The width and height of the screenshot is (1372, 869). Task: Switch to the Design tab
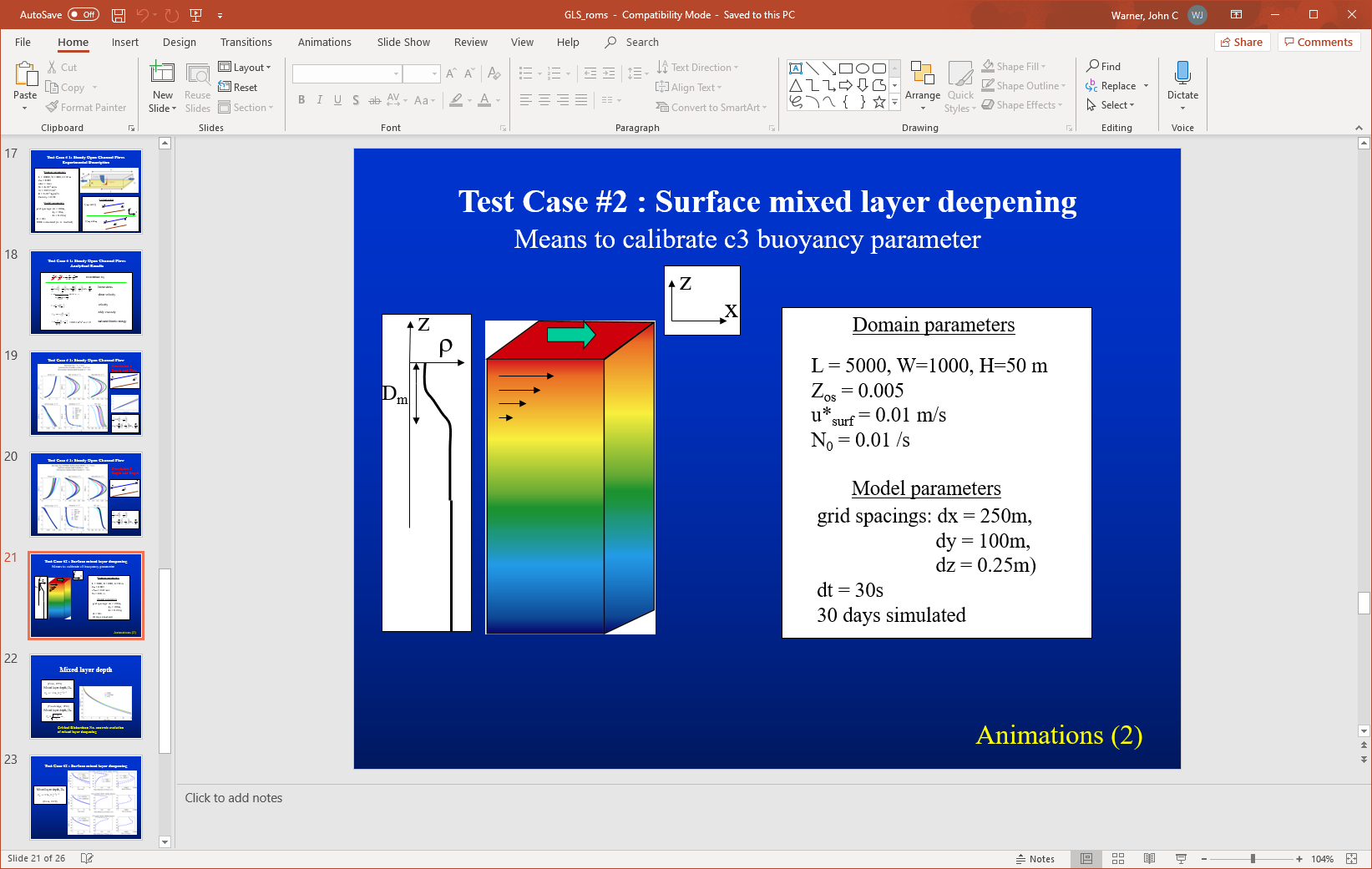pos(179,43)
